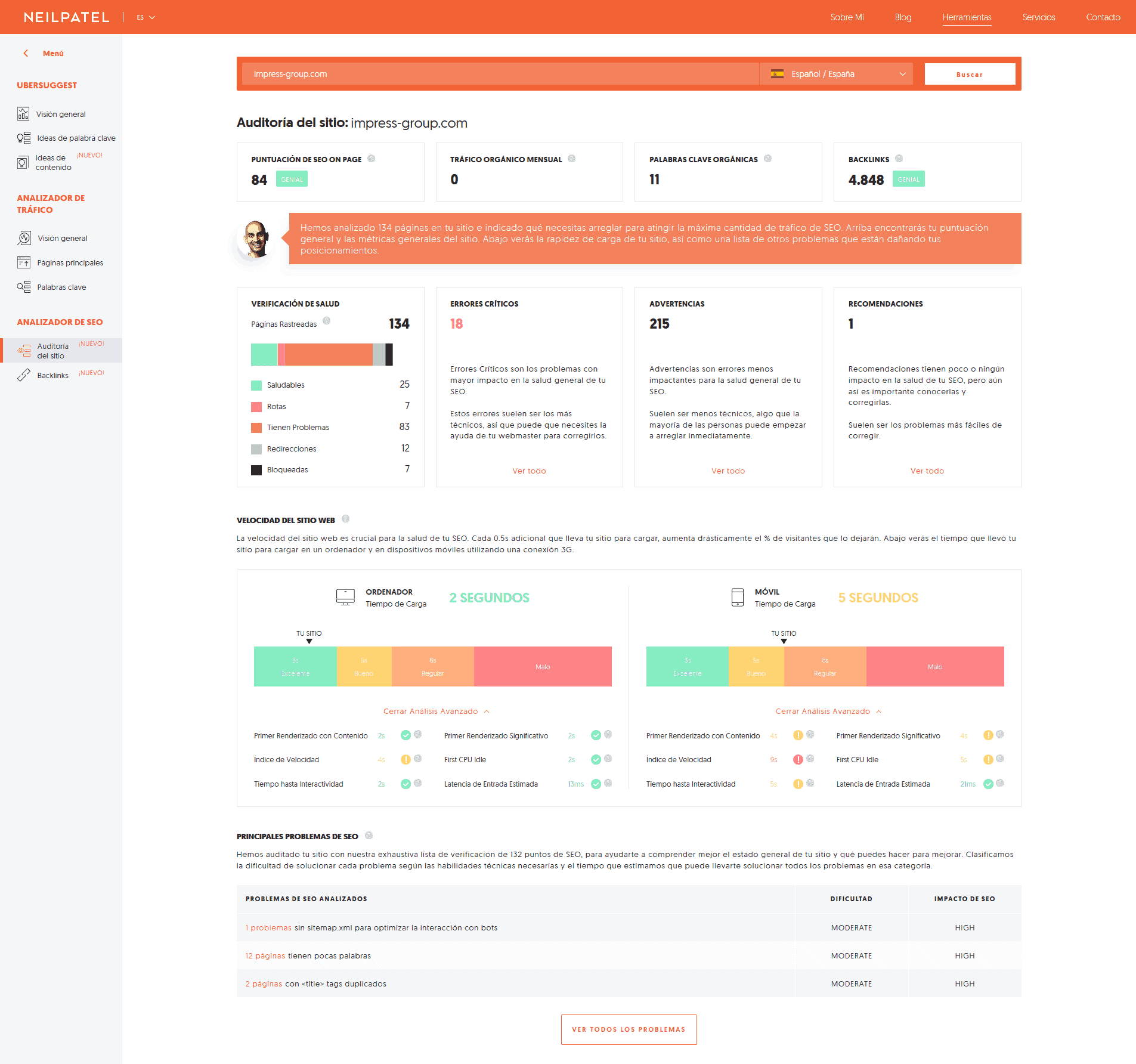Click the Backlinks value 4.848
This screenshot has height=1064, width=1136.
(x=866, y=180)
